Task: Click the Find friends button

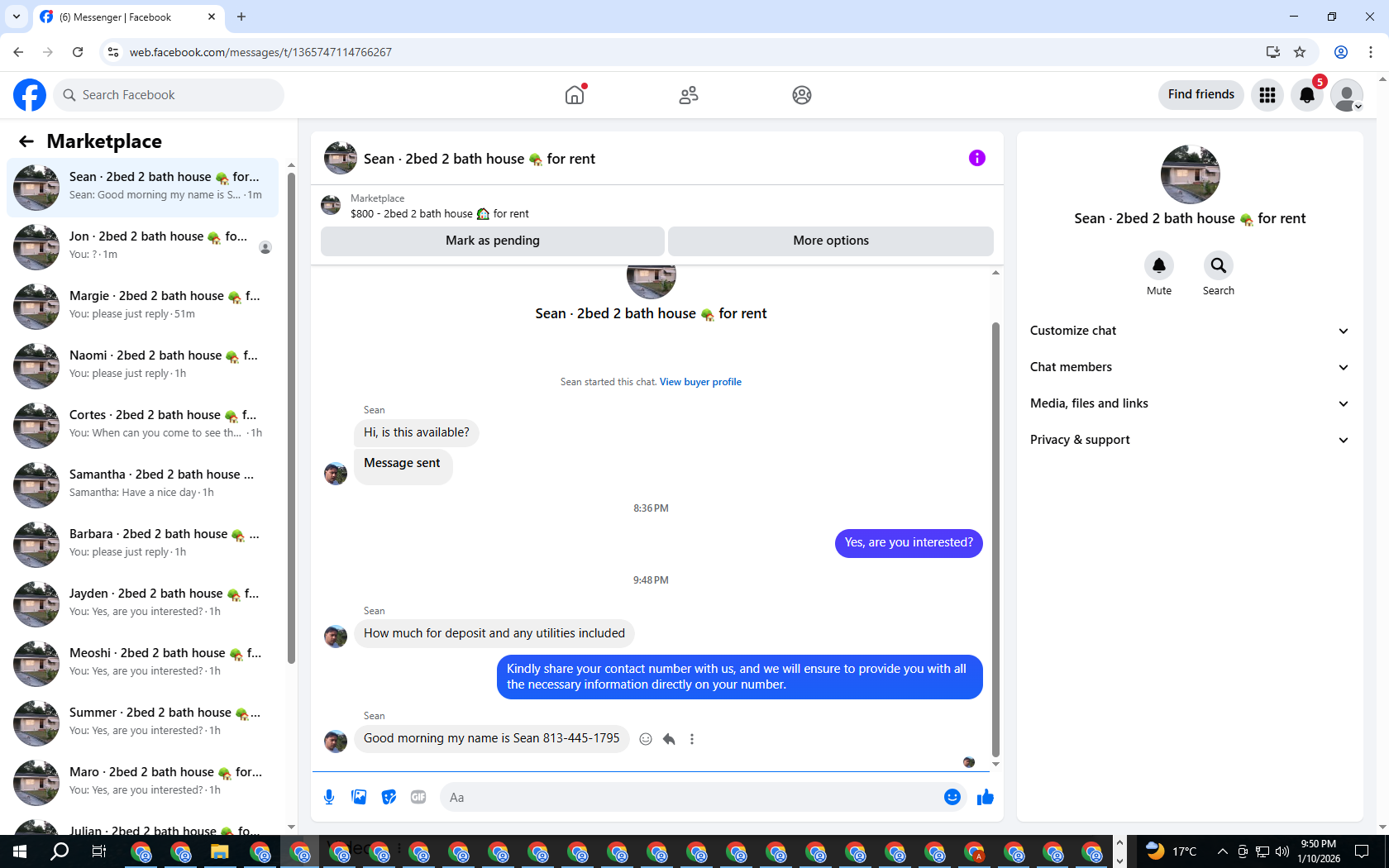Action: (x=1201, y=95)
